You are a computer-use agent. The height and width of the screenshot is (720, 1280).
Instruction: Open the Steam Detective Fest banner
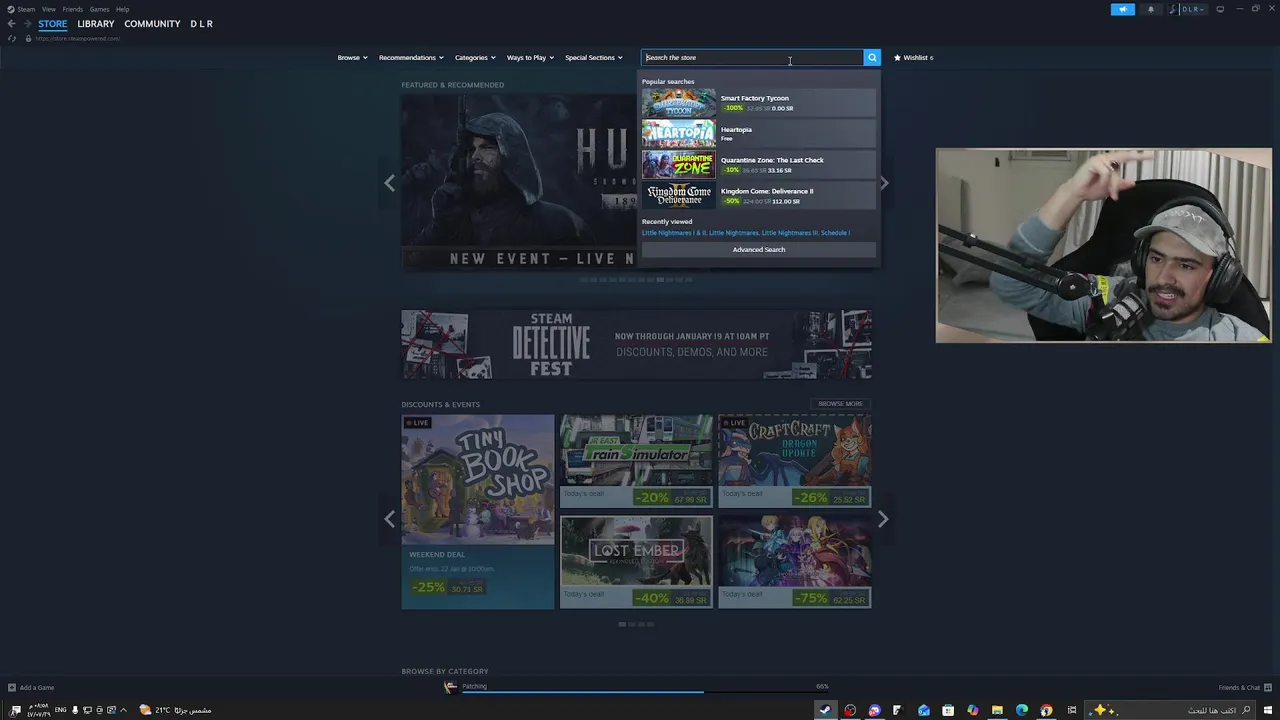point(636,345)
